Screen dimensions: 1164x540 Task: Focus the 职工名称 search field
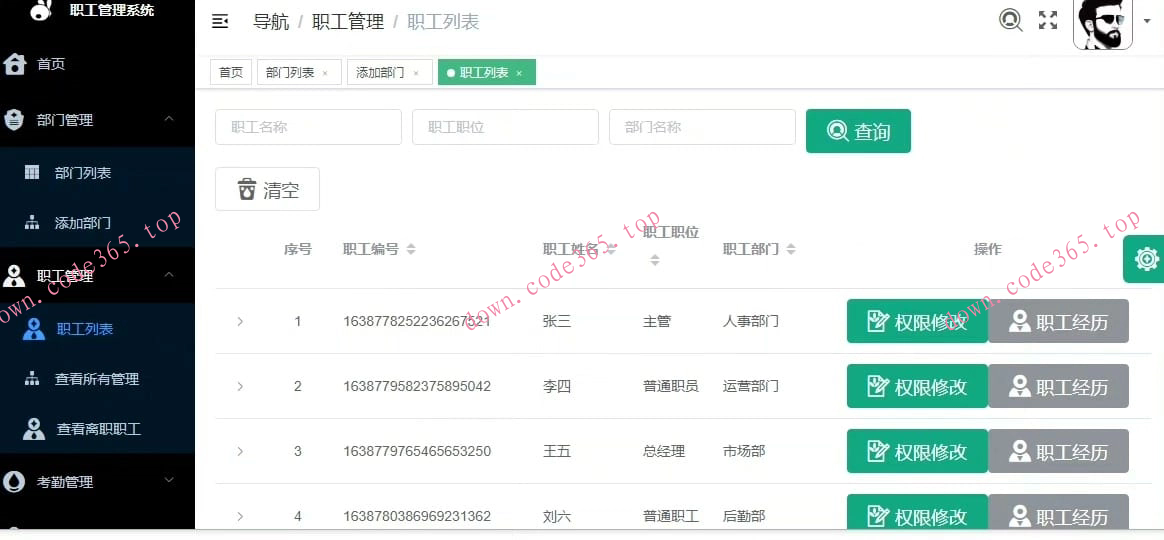point(308,127)
